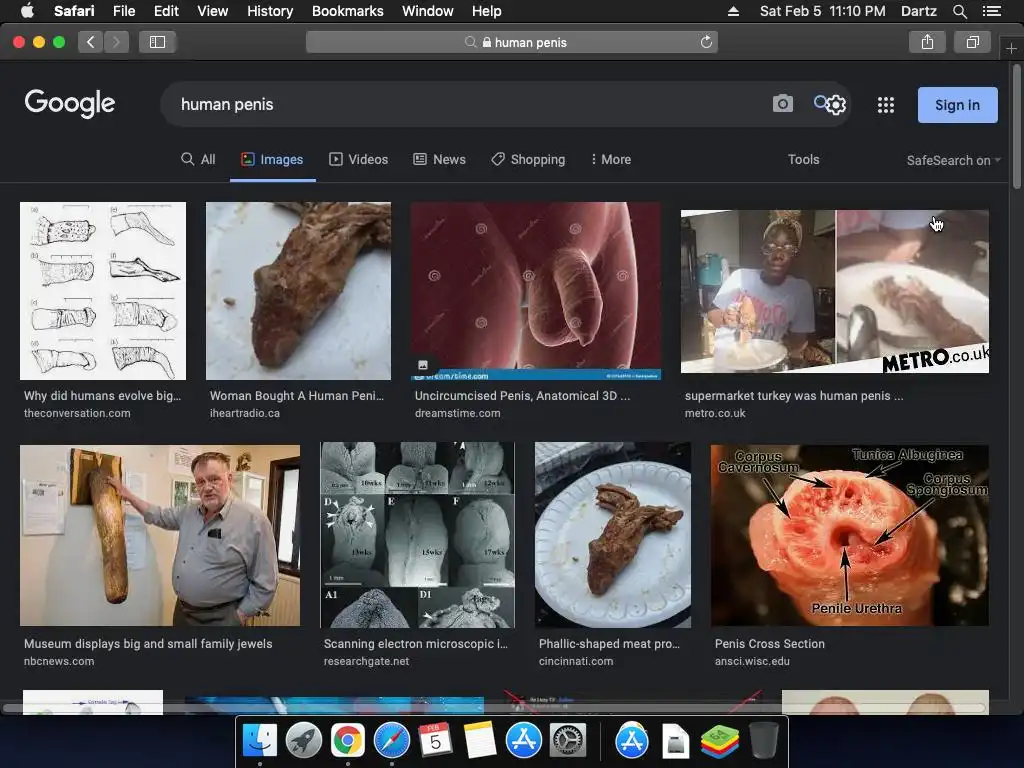Open the History menu
This screenshot has height=768, width=1024.
pyautogui.click(x=270, y=11)
